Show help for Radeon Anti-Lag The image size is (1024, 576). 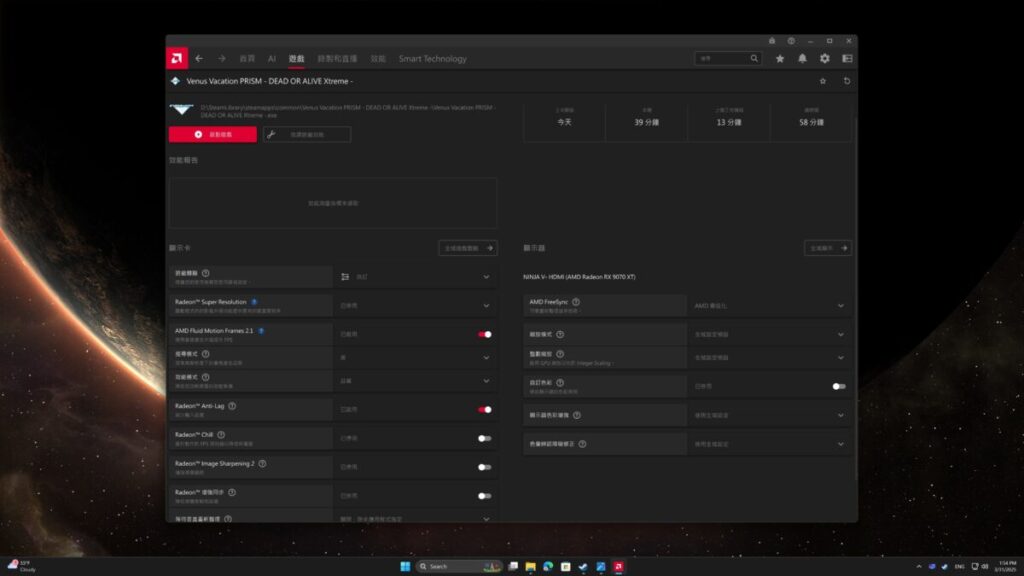232,406
